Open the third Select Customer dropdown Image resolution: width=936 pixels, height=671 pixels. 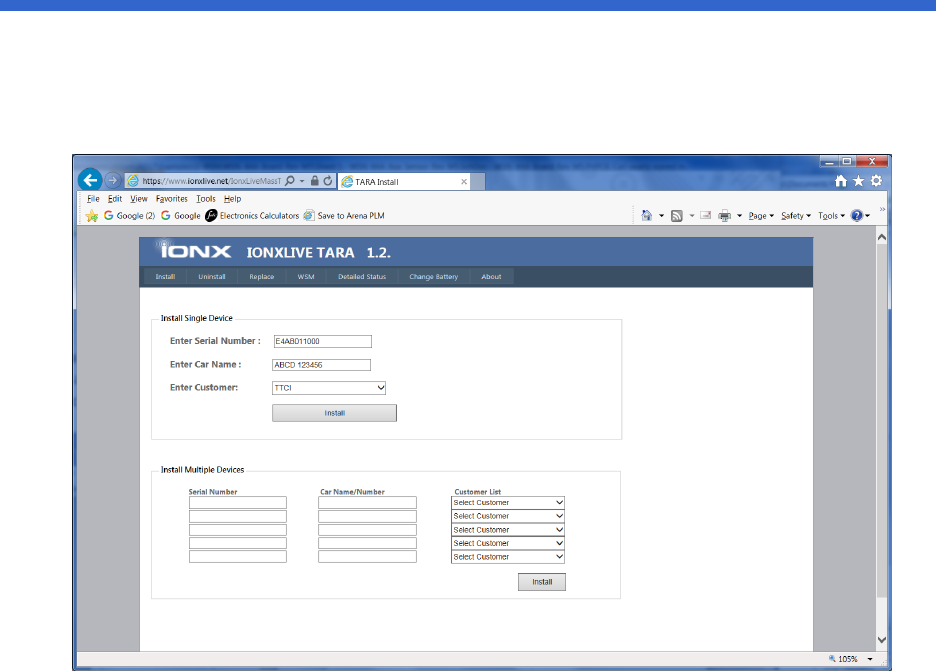[x=508, y=530]
